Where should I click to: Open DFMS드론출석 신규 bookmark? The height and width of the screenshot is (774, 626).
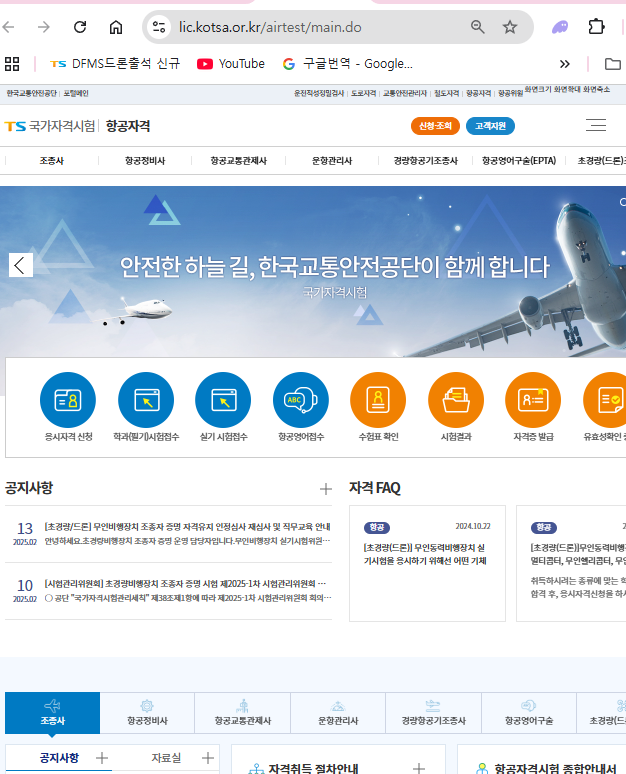(x=115, y=64)
